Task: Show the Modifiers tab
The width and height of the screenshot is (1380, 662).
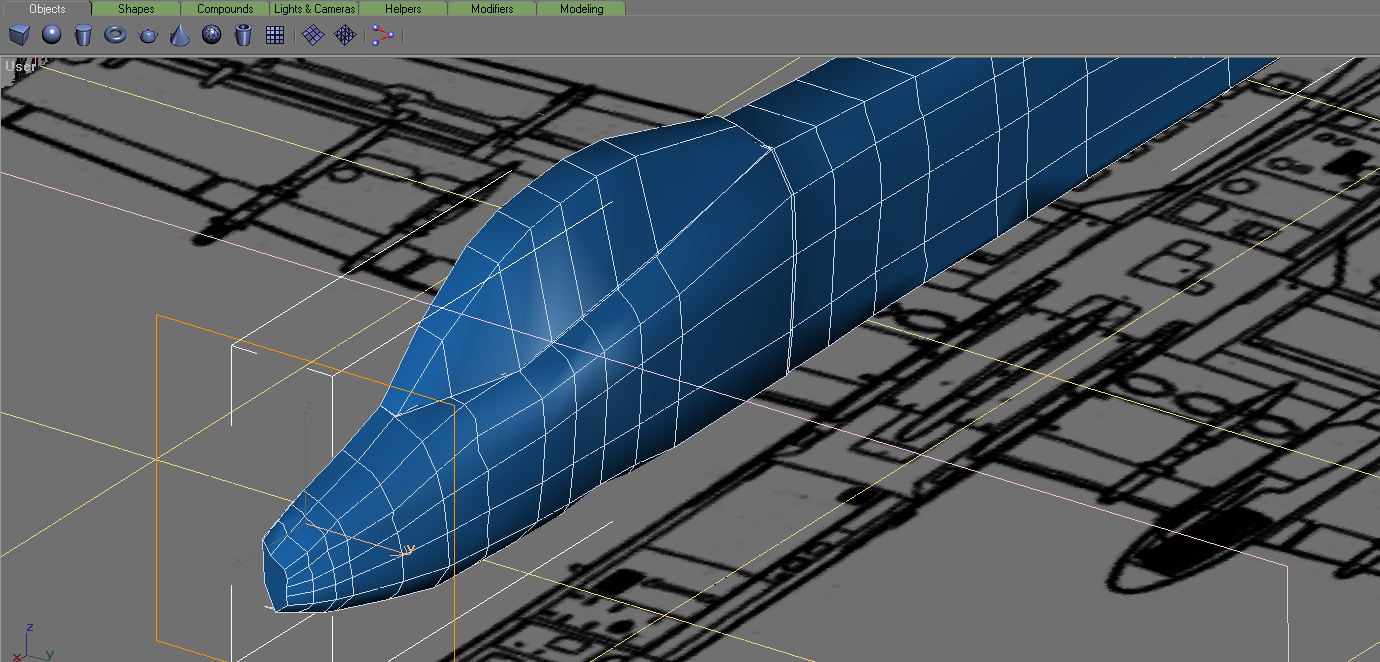Action: 492,9
